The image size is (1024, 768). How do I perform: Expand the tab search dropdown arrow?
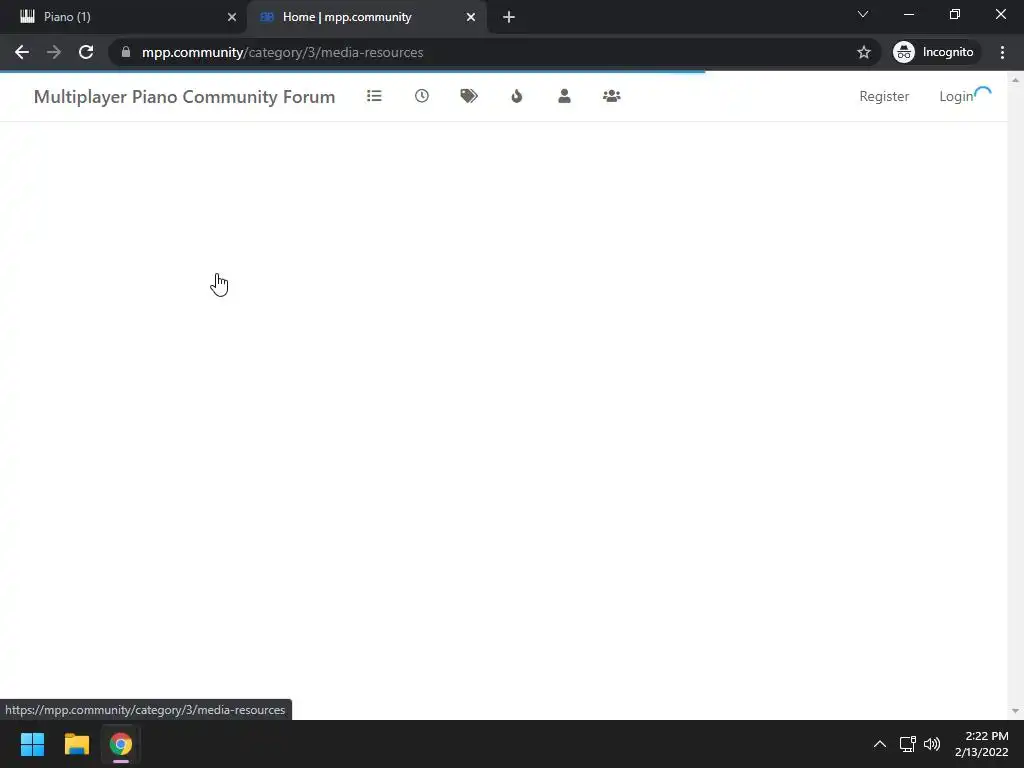pos(863,14)
